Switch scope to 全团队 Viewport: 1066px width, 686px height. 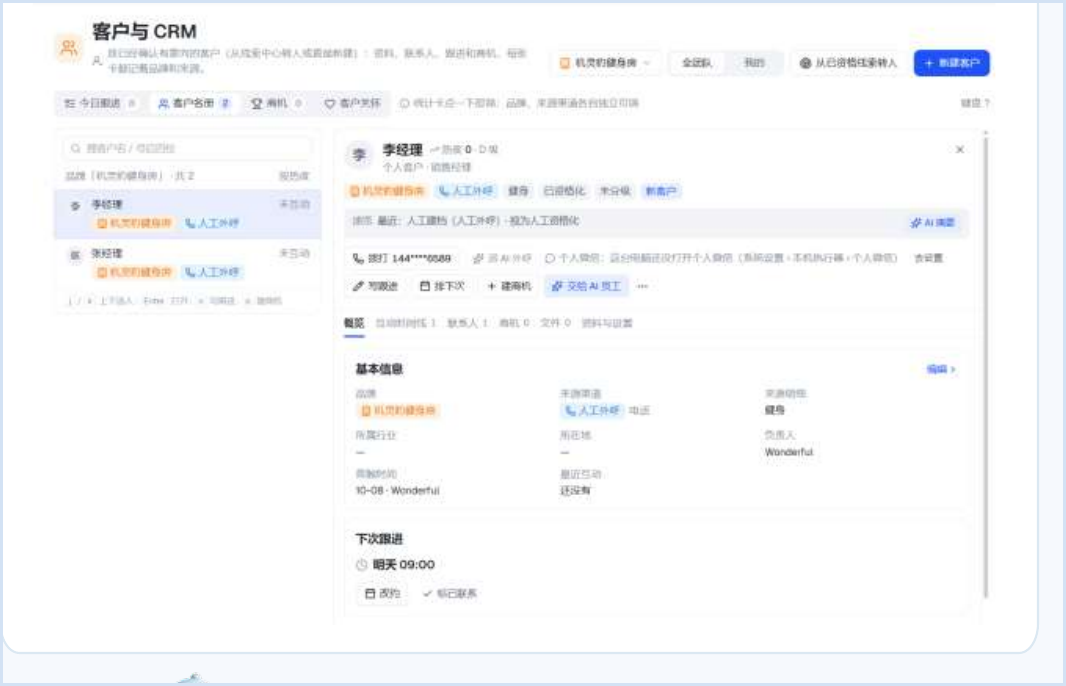click(x=697, y=63)
